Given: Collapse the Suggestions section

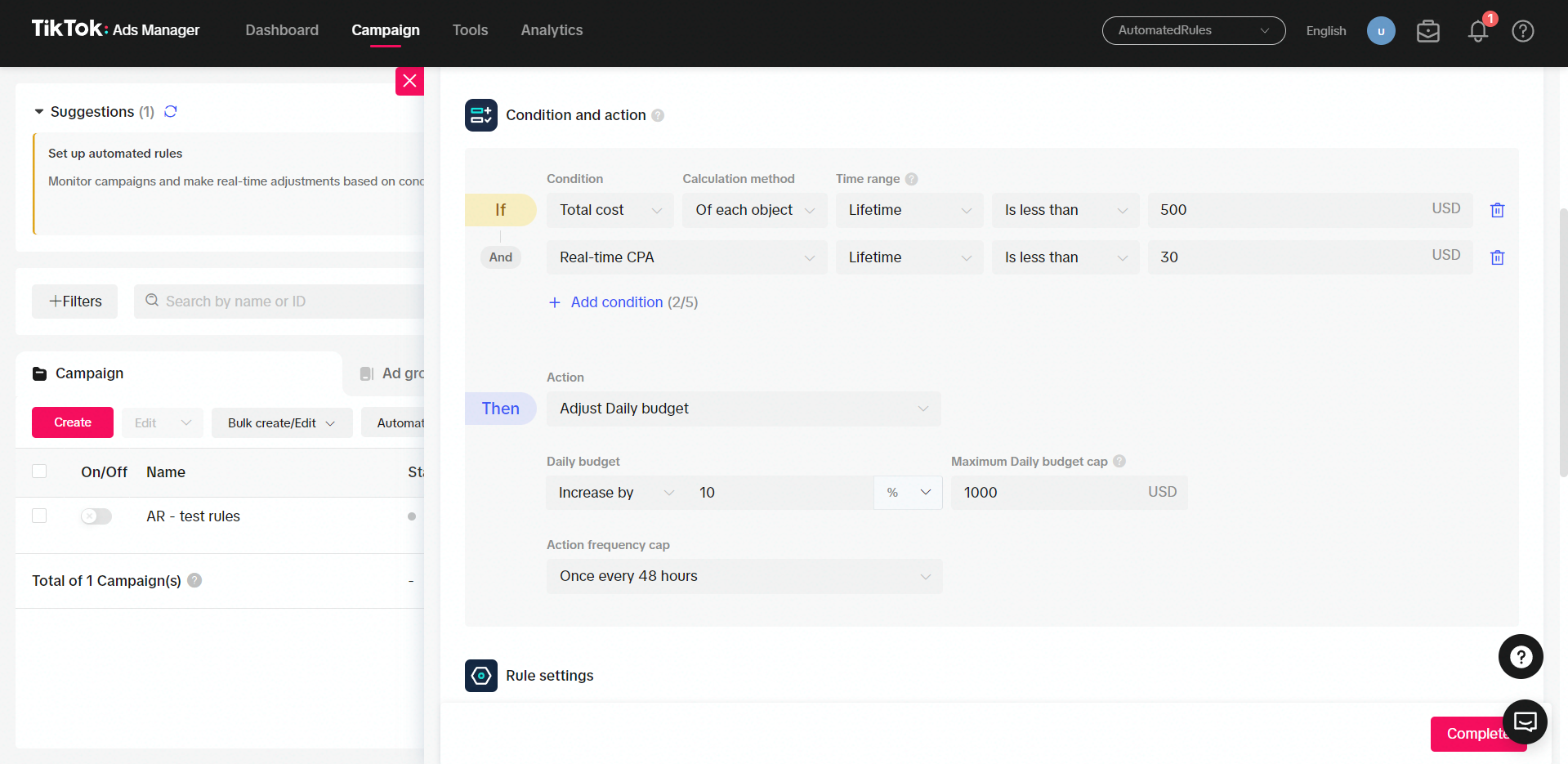Looking at the screenshot, I should pos(38,111).
